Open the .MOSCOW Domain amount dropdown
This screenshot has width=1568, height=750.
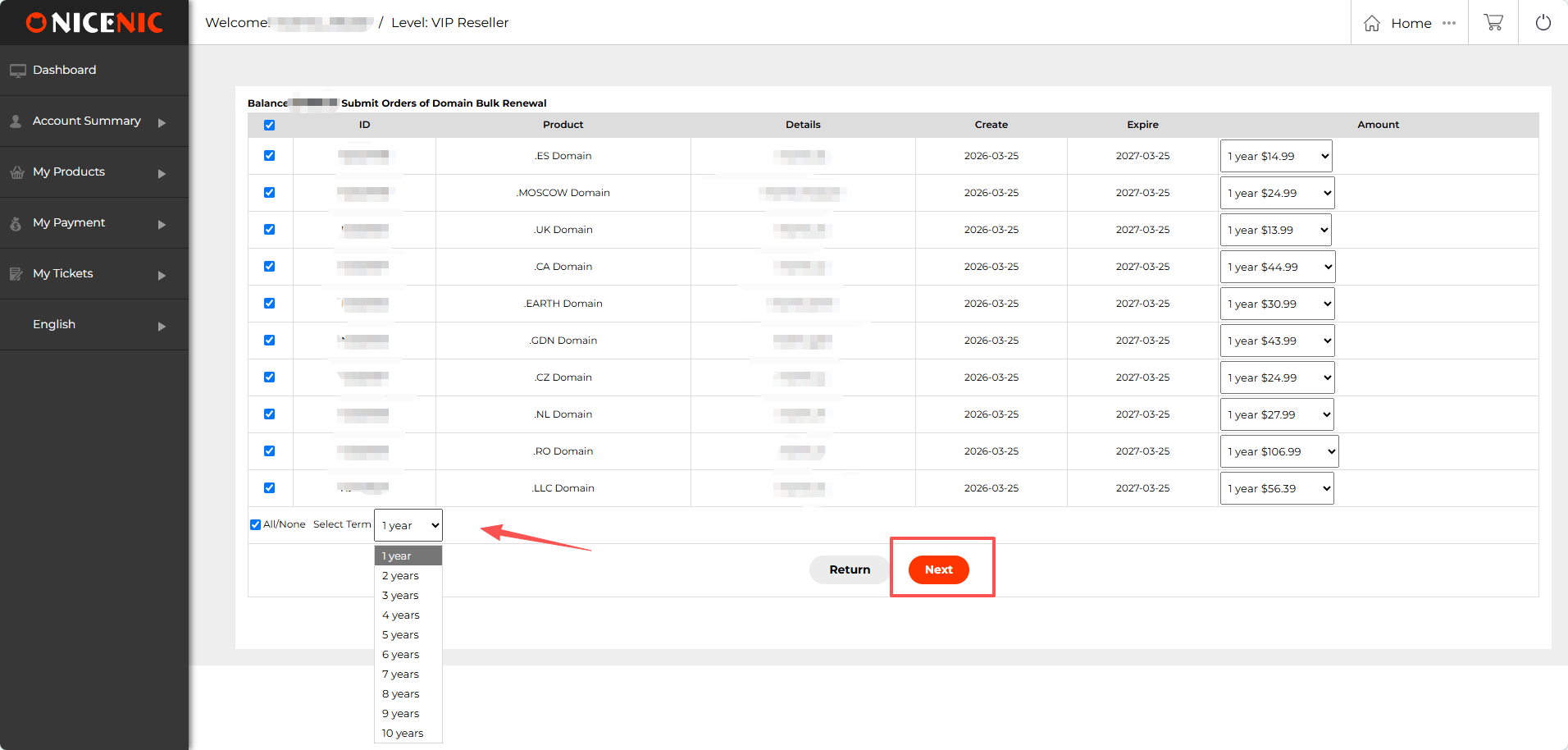click(x=1277, y=193)
